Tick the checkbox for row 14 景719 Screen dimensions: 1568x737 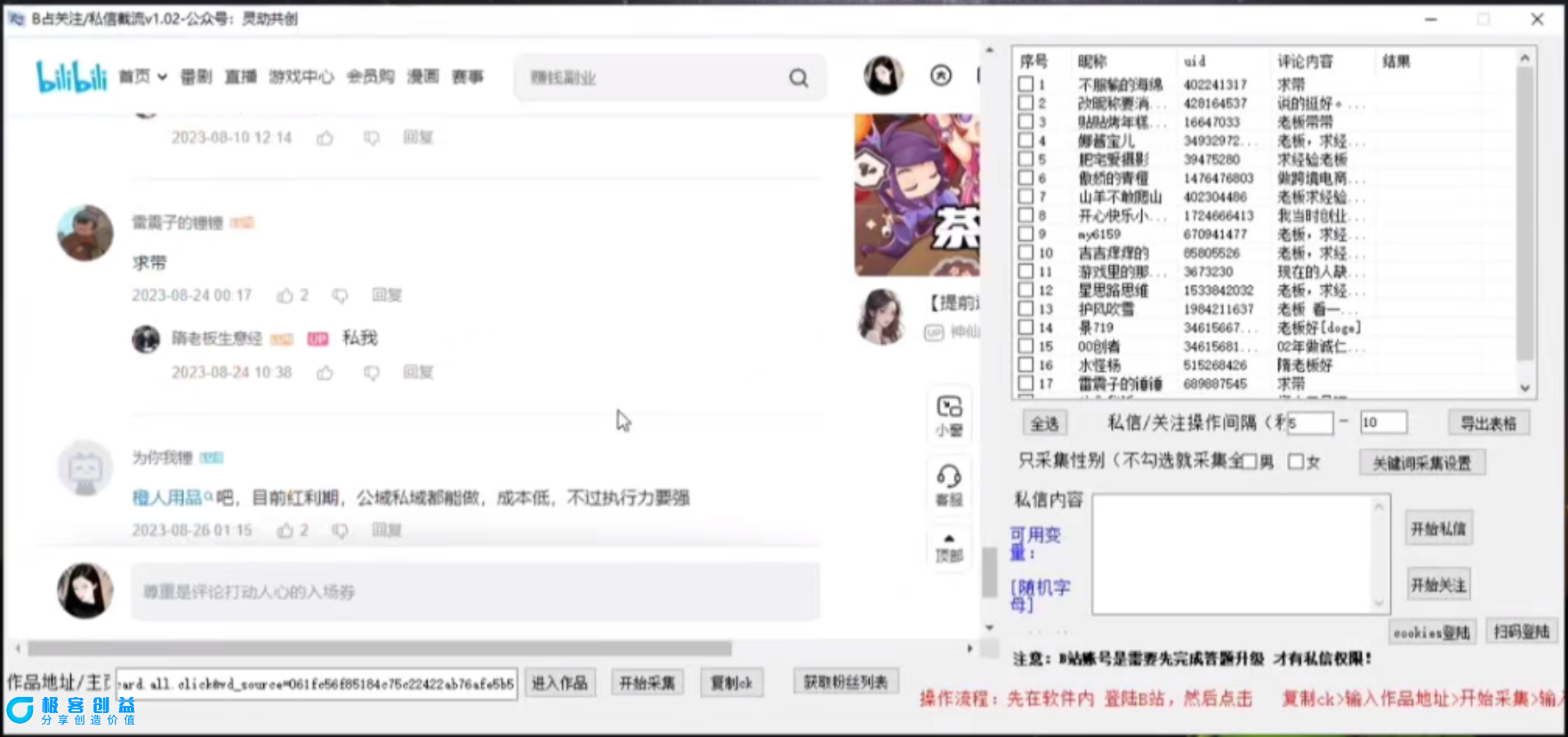point(1025,327)
